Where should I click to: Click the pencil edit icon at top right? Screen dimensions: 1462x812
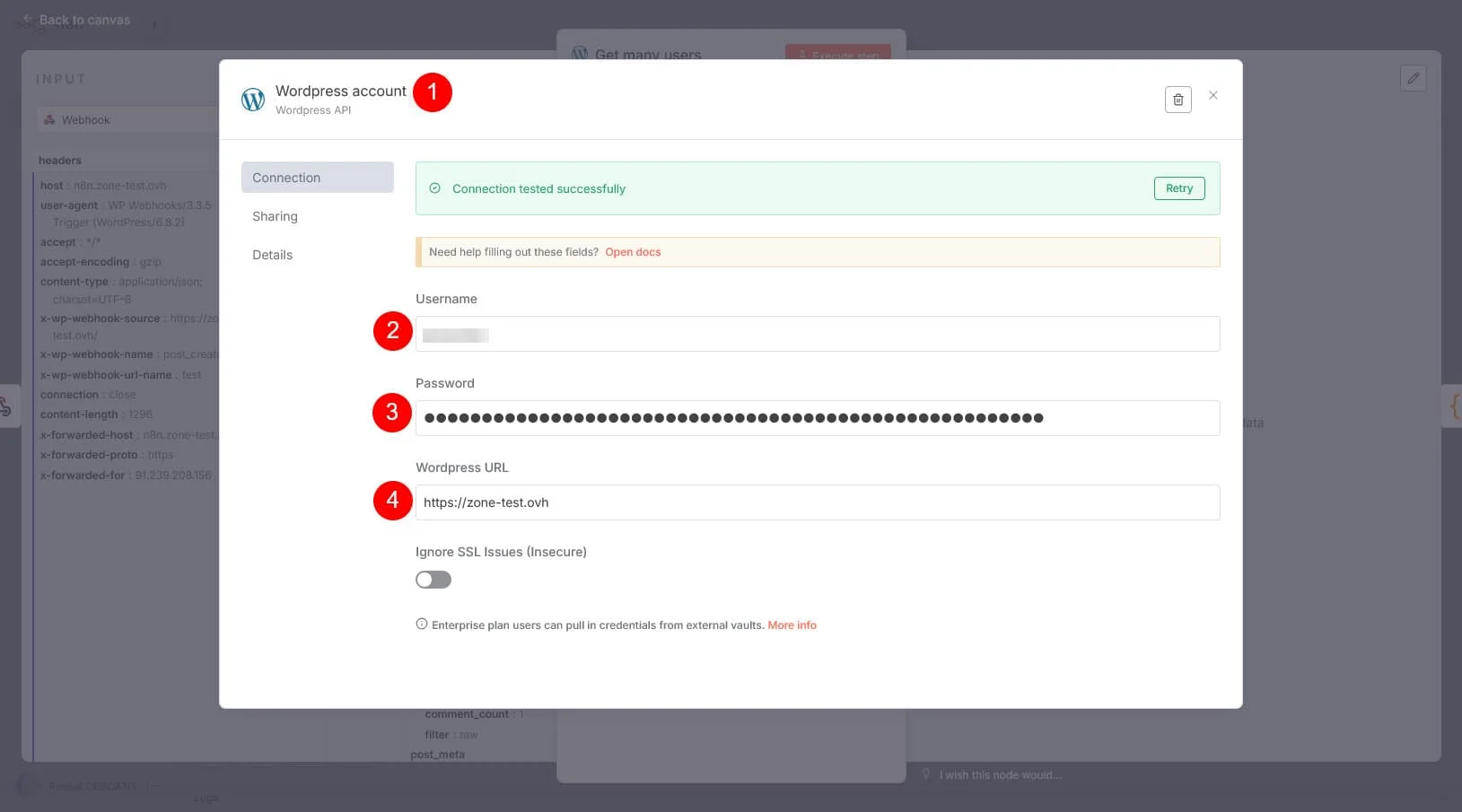[x=1413, y=78]
